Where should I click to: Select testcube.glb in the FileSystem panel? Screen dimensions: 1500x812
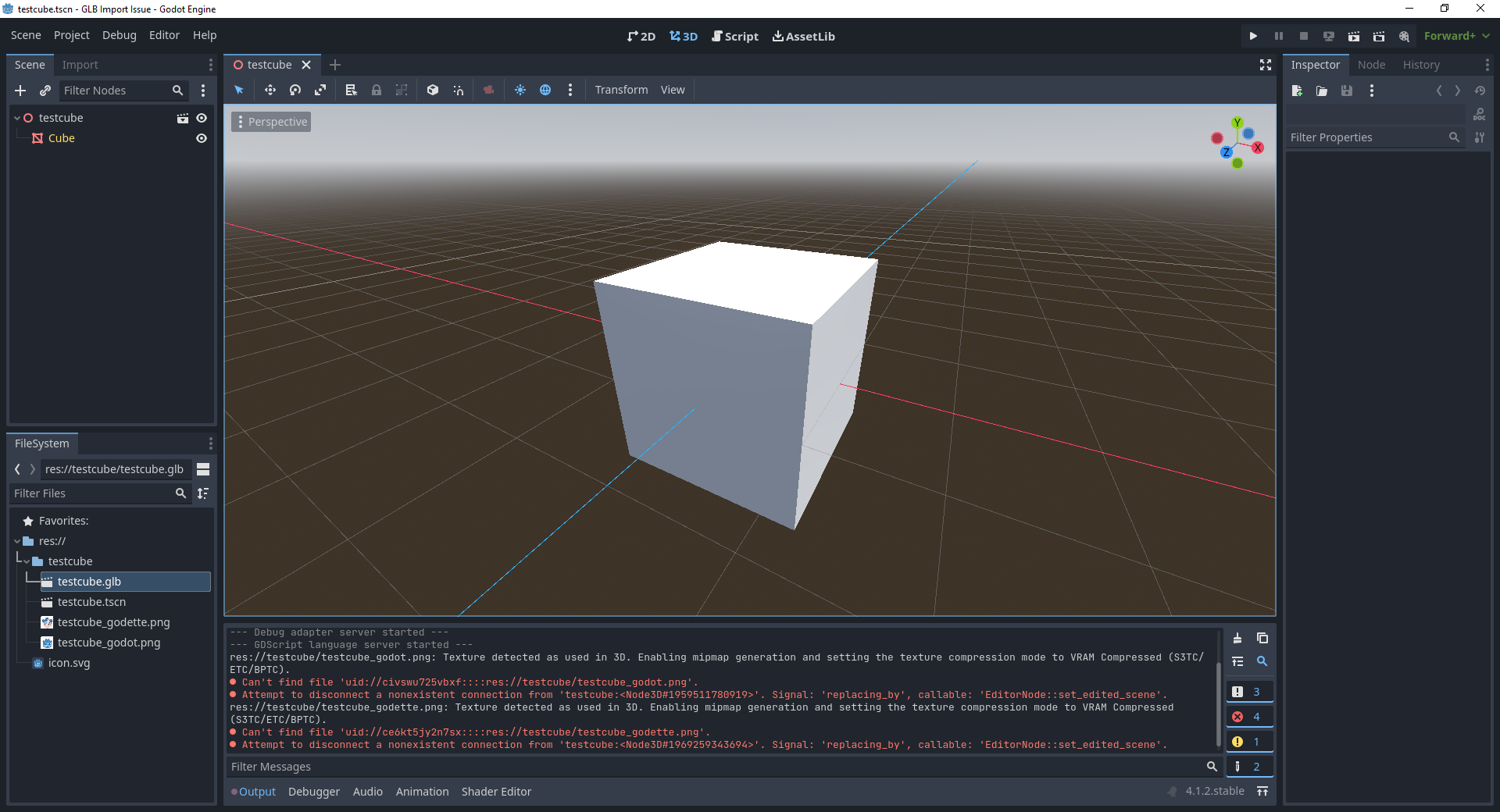point(88,581)
